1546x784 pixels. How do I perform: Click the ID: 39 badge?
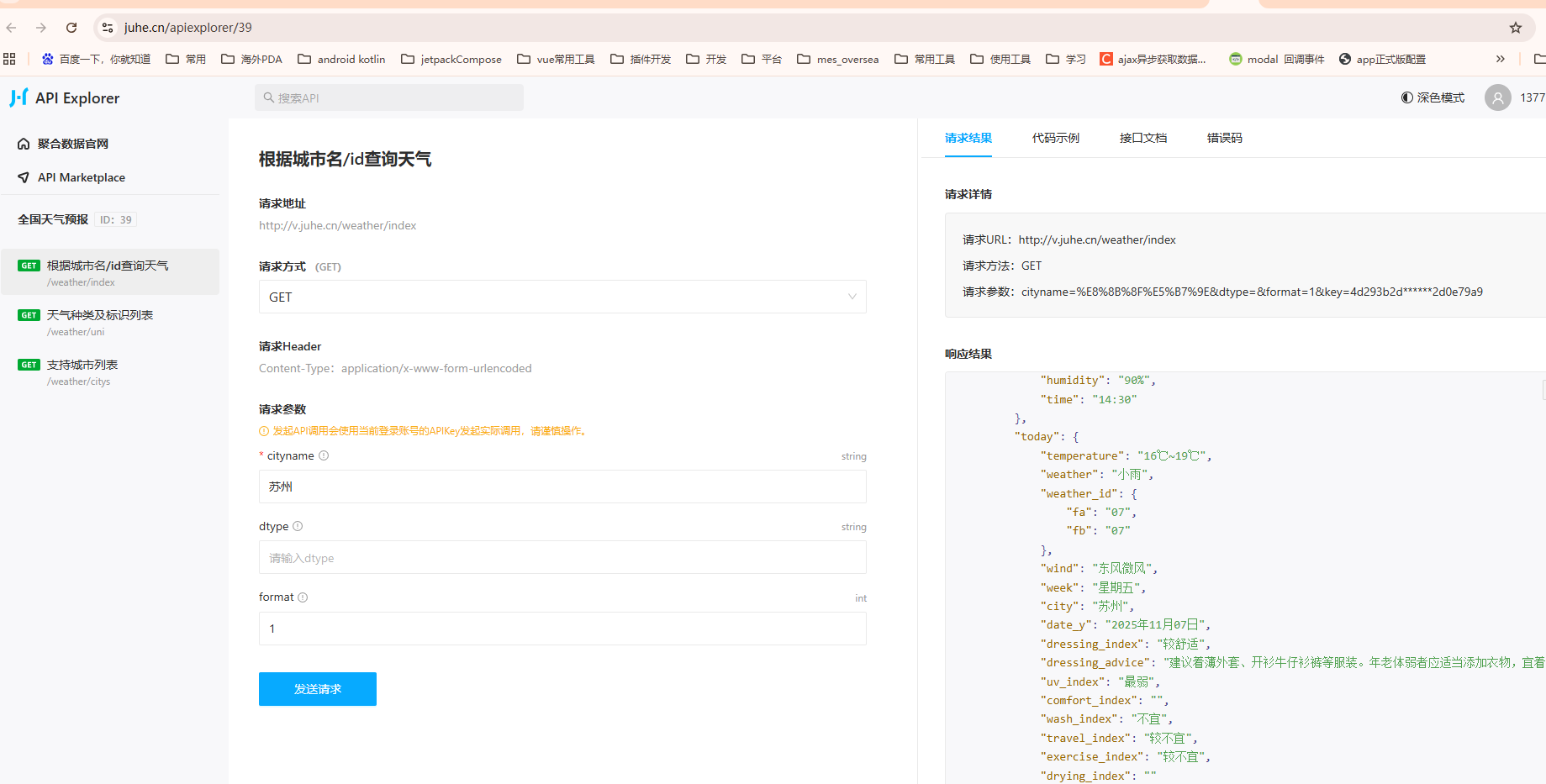pyautogui.click(x=116, y=219)
